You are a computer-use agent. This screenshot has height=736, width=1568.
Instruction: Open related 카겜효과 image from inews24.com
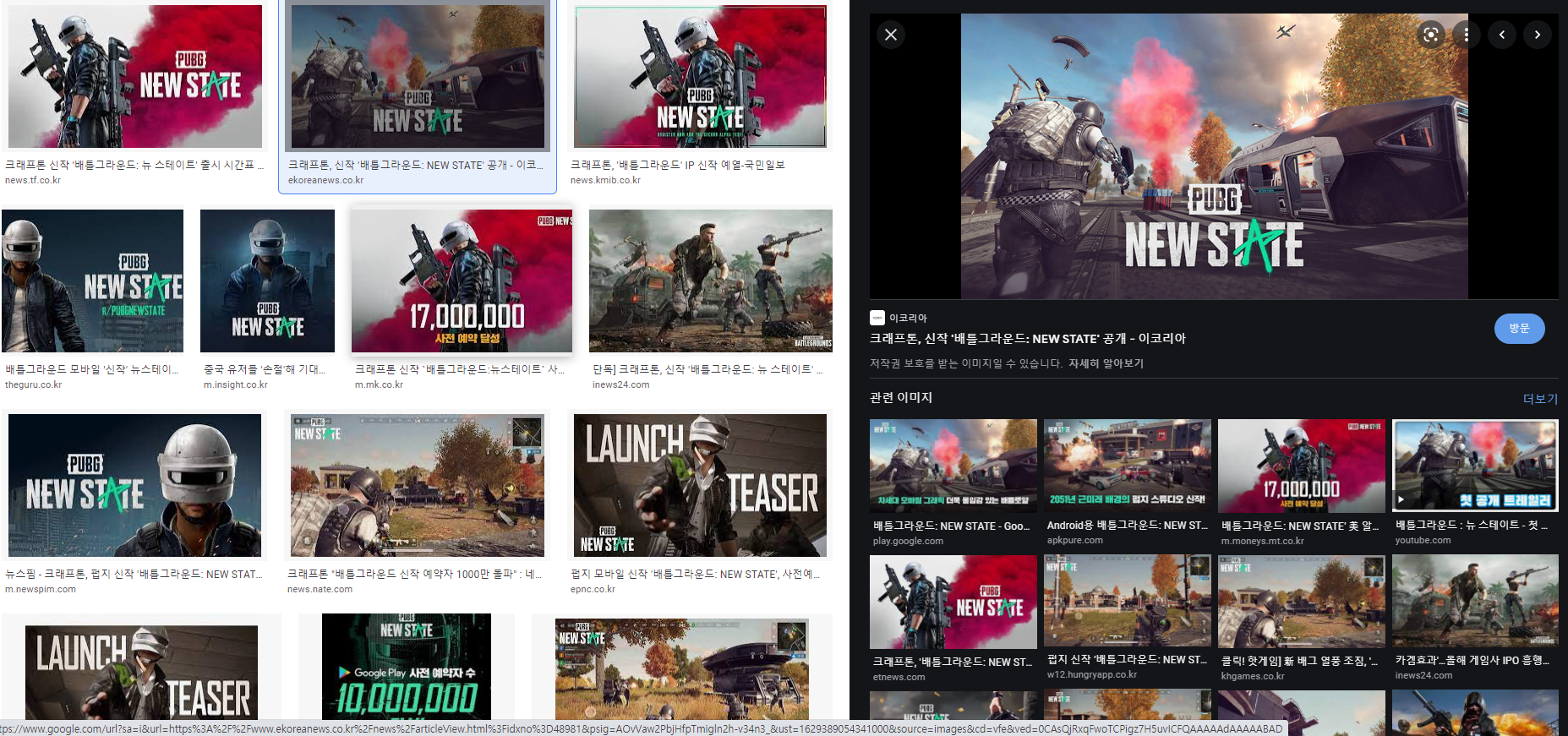click(x=1475, y=602)
